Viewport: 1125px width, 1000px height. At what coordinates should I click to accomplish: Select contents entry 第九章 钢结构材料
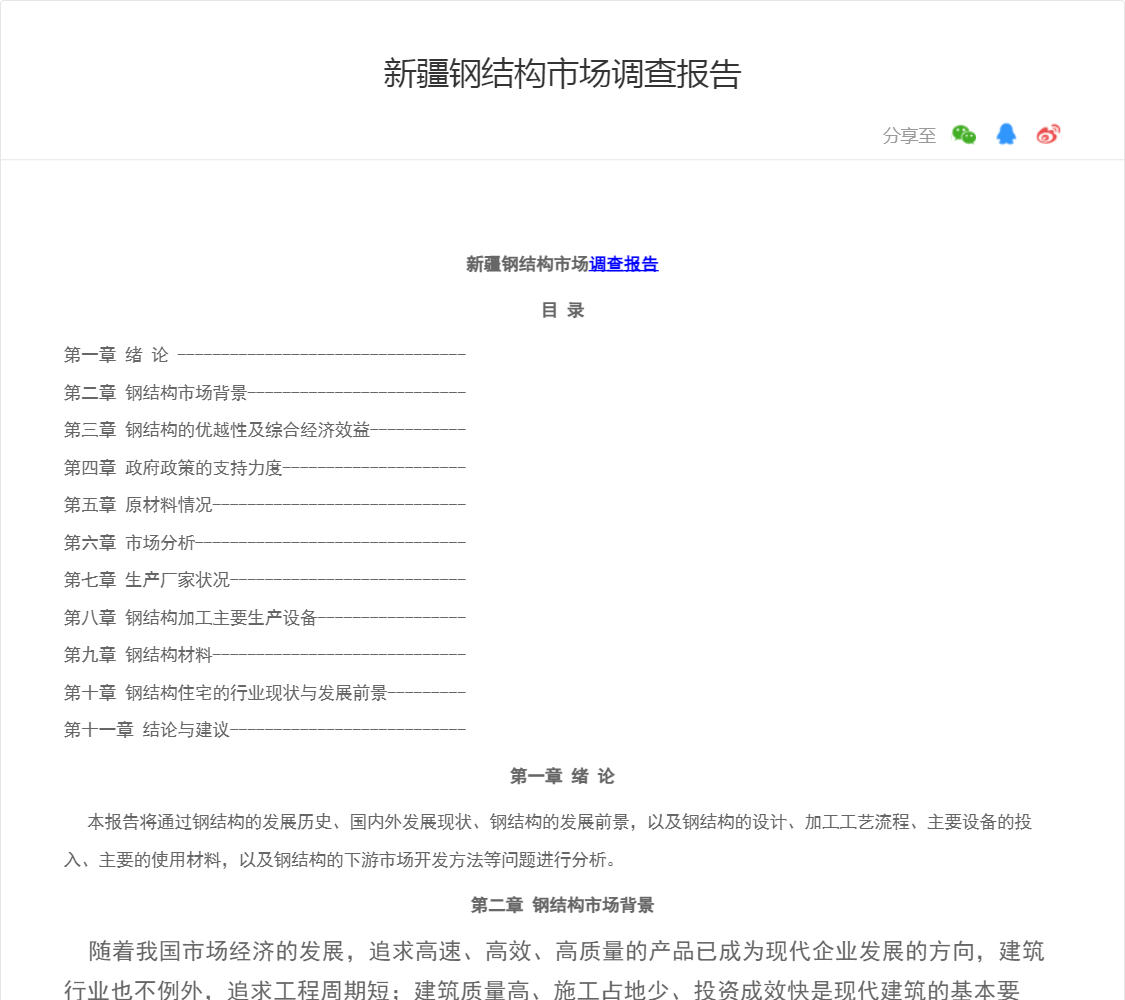click(x=265, y=655)
